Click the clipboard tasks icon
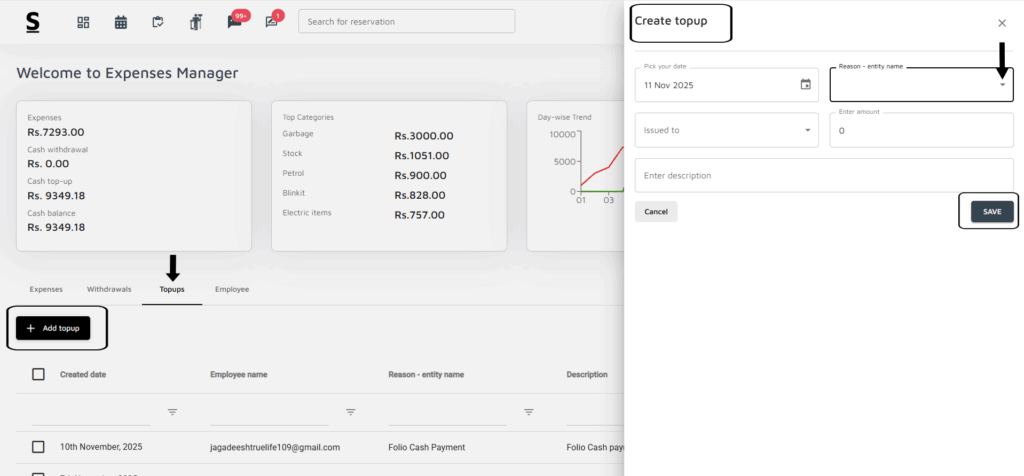Screen dimensions: 1024x476 (158, 22)
